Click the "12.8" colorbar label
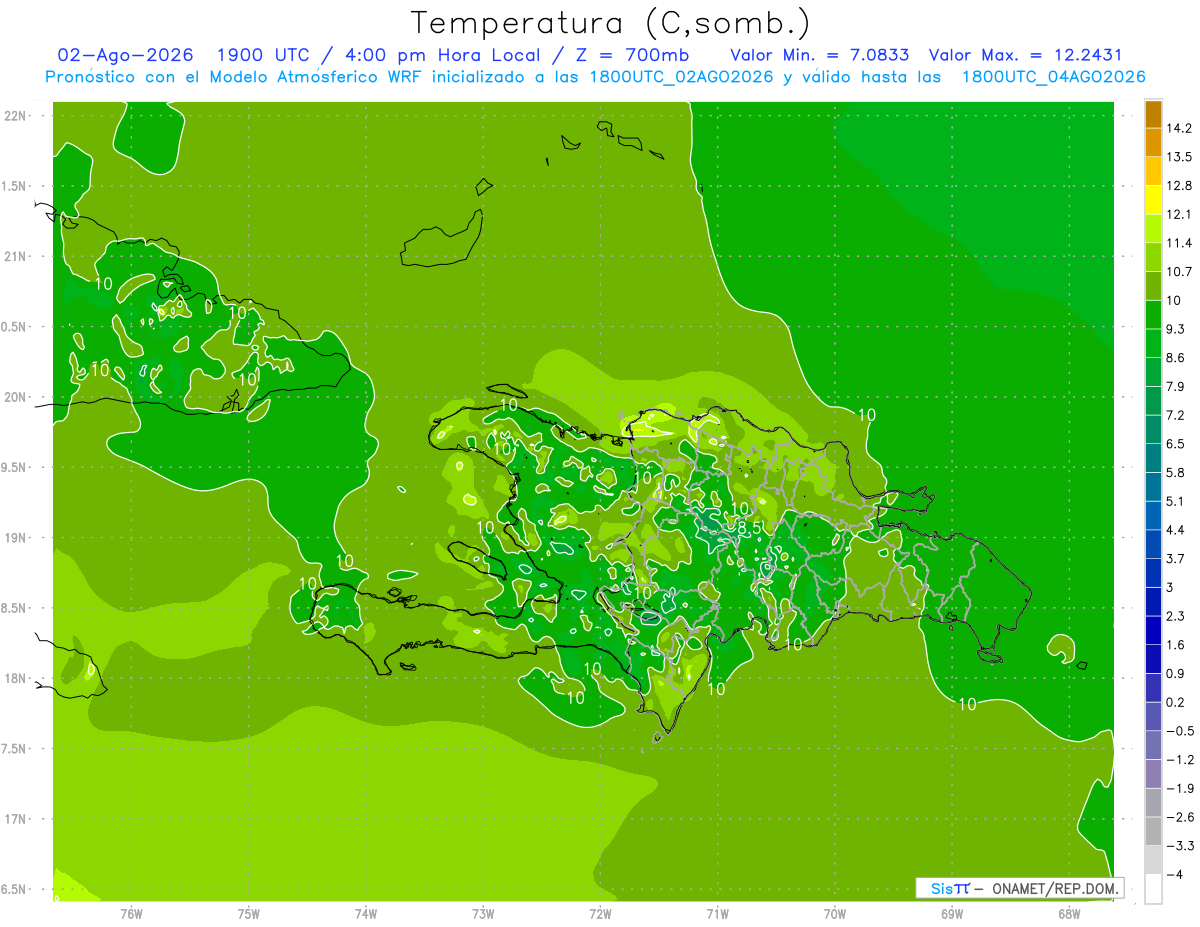 1180,186
